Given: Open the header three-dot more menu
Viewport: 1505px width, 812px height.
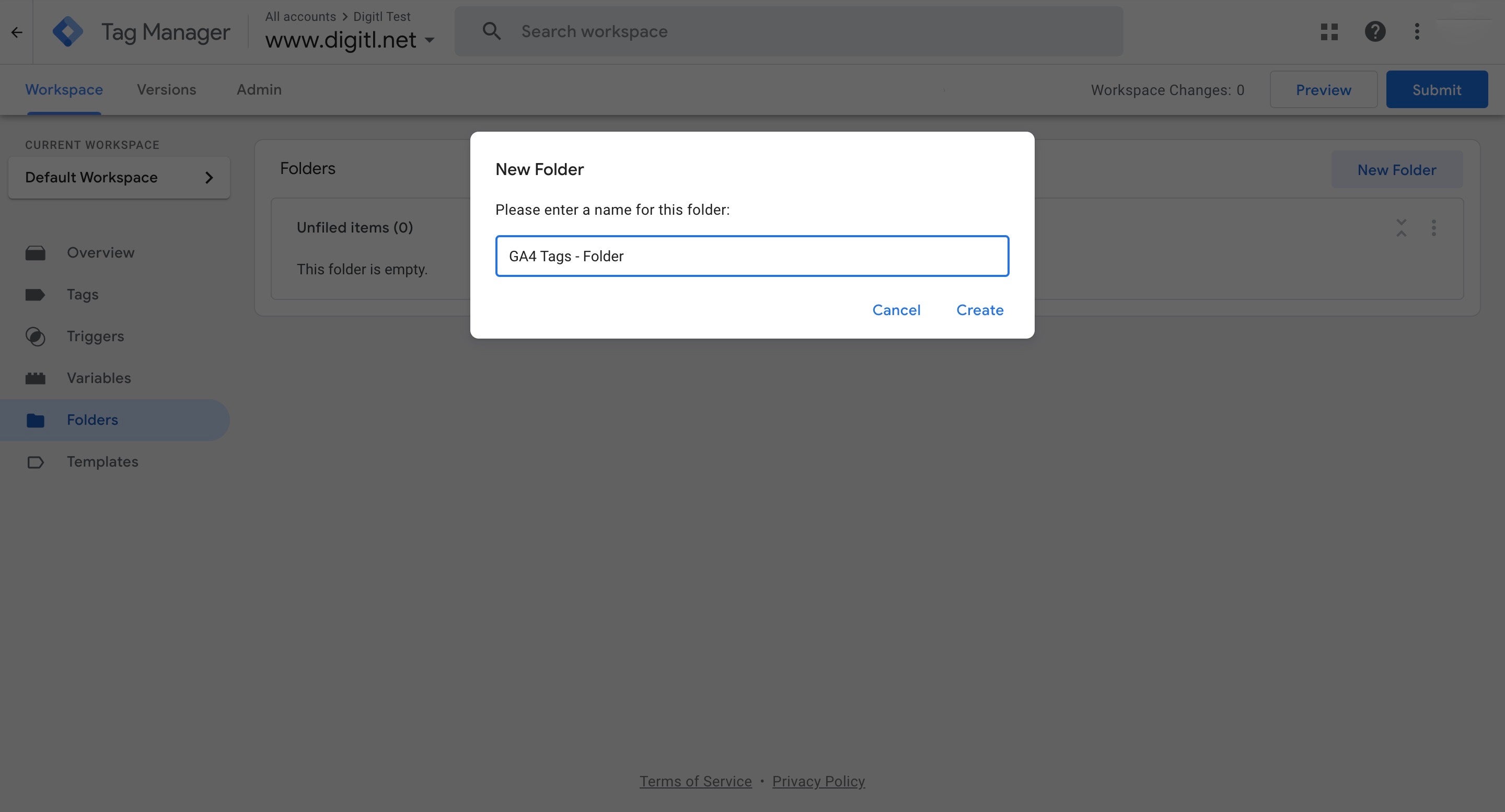Looking at the screenshot, I should tap(1417, 31).
